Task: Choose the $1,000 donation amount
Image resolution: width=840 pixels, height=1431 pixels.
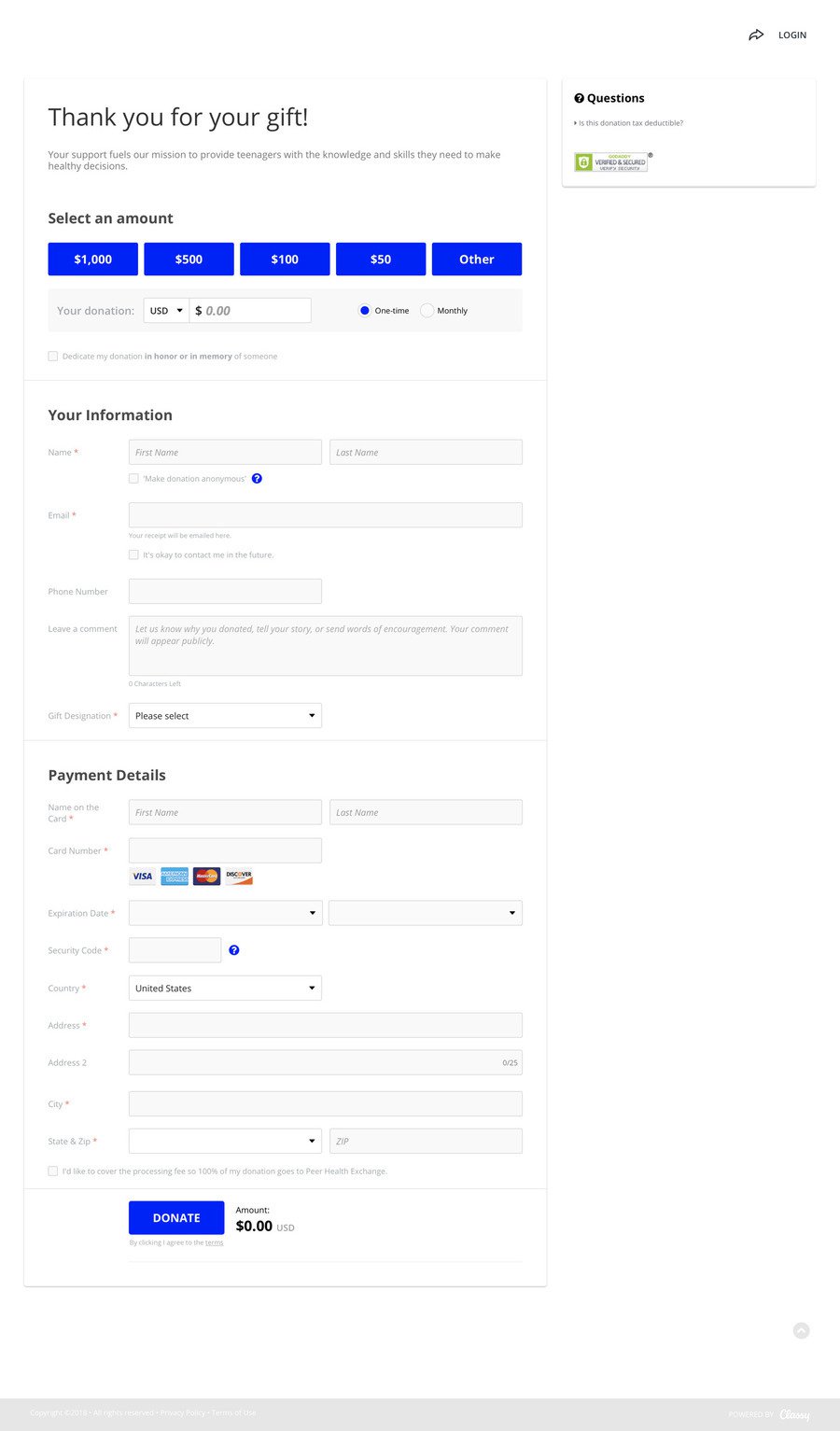Action: (93, 260)
